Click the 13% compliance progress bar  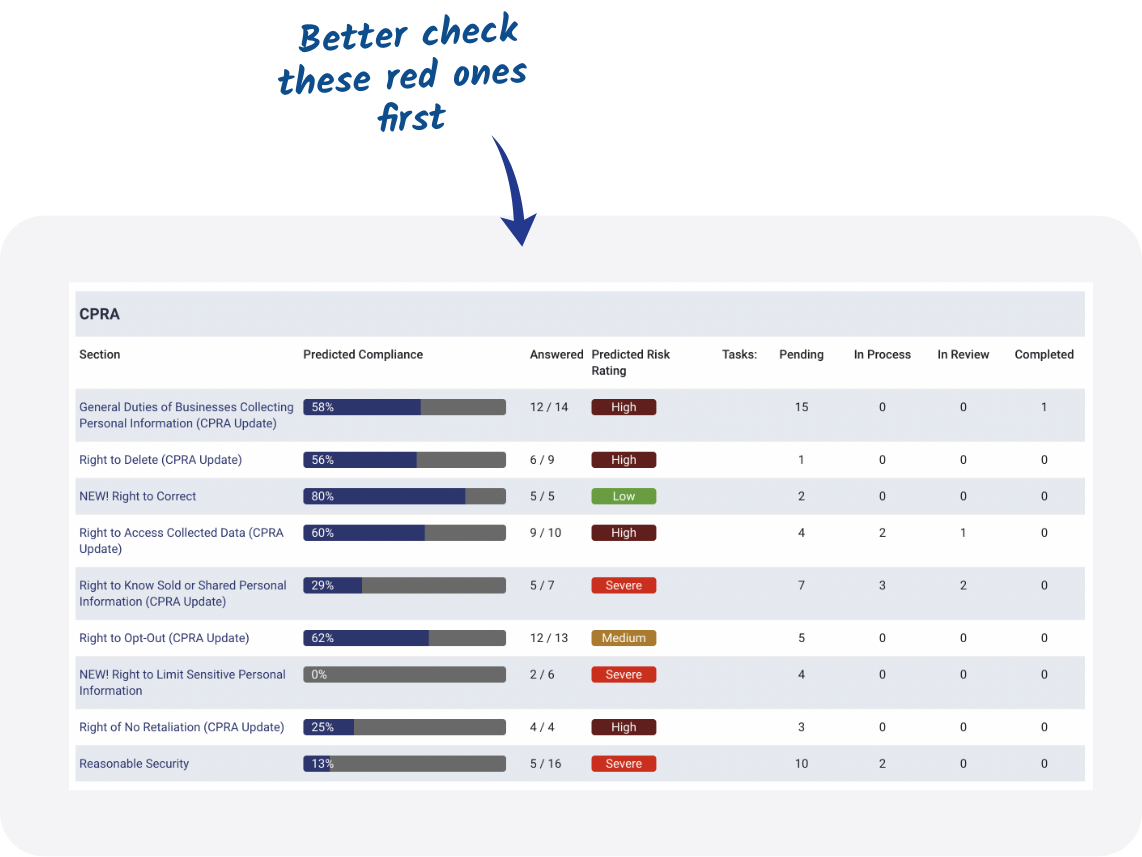click(404, 764)
